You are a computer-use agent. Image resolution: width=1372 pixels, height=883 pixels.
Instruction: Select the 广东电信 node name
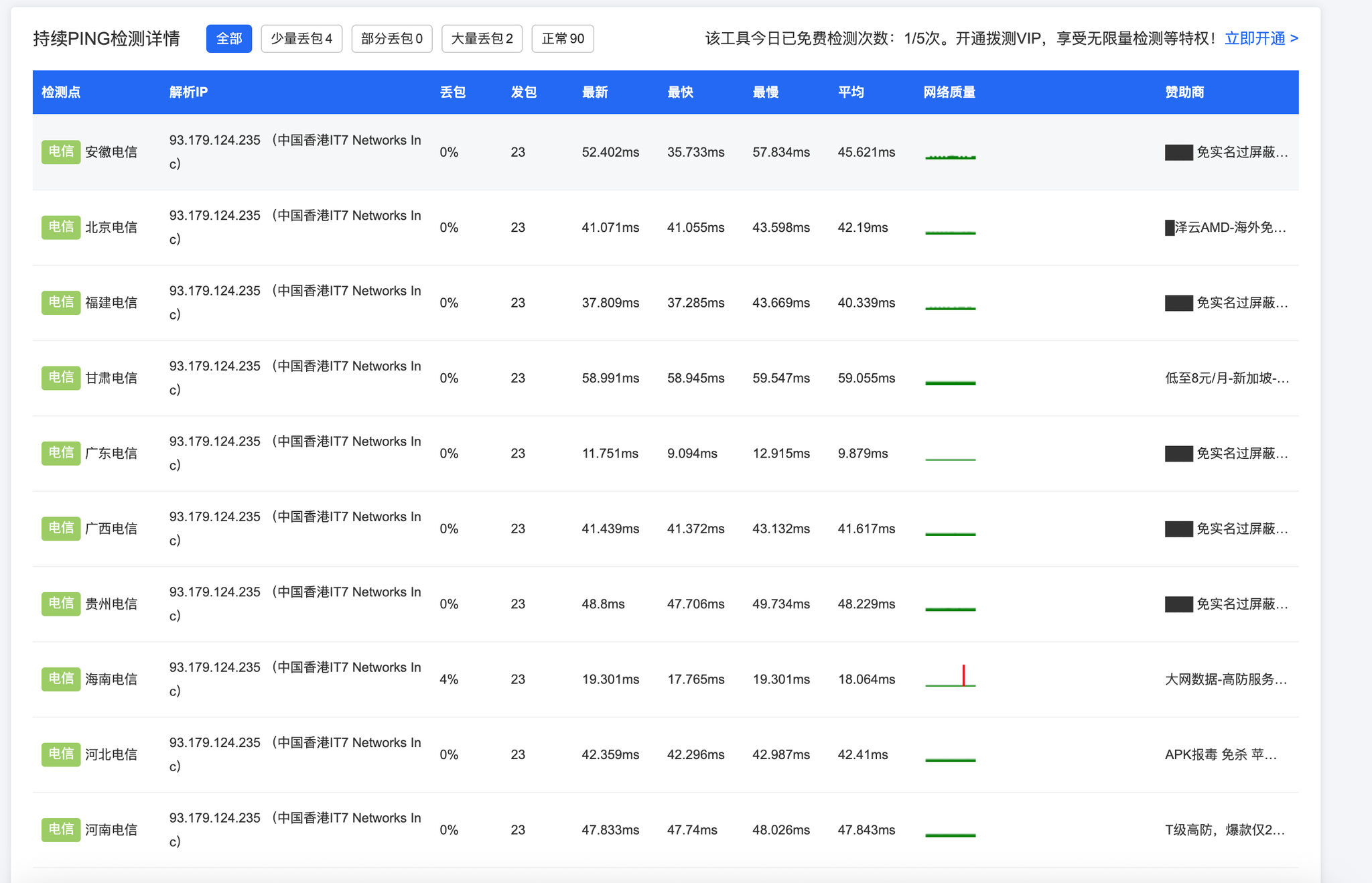pos(111,453)
